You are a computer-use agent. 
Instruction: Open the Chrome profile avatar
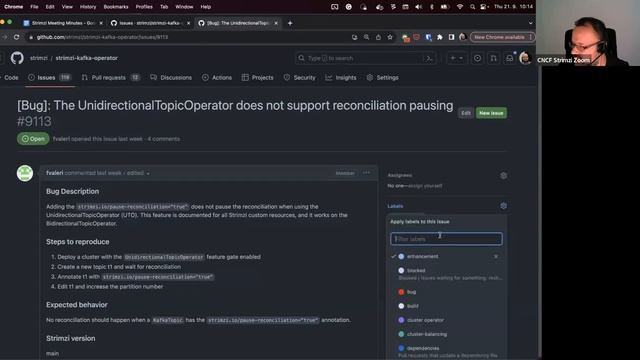(x=462, y=37)
